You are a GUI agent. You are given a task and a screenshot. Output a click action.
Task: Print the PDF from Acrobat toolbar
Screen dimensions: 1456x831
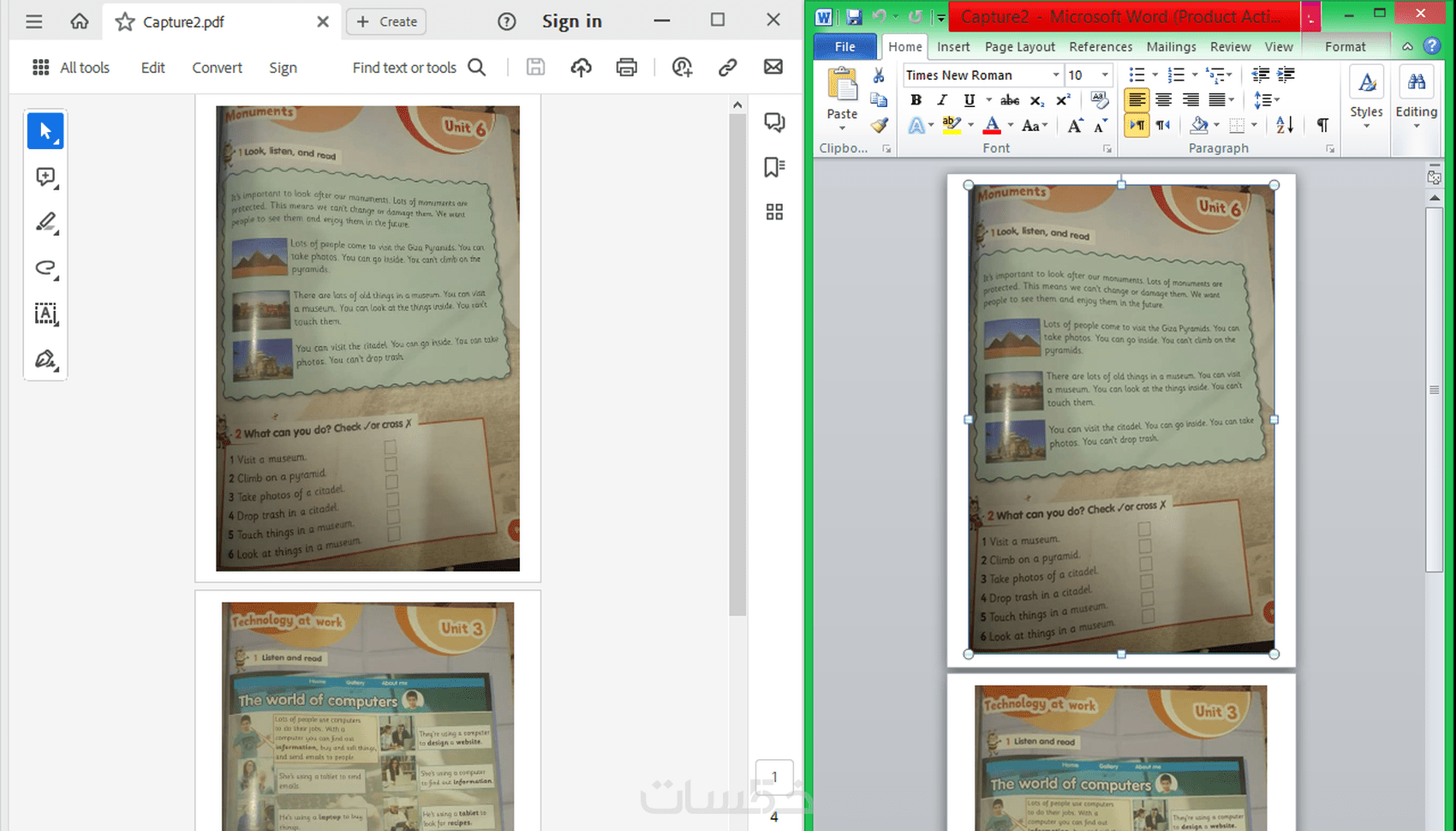[627, 68]
